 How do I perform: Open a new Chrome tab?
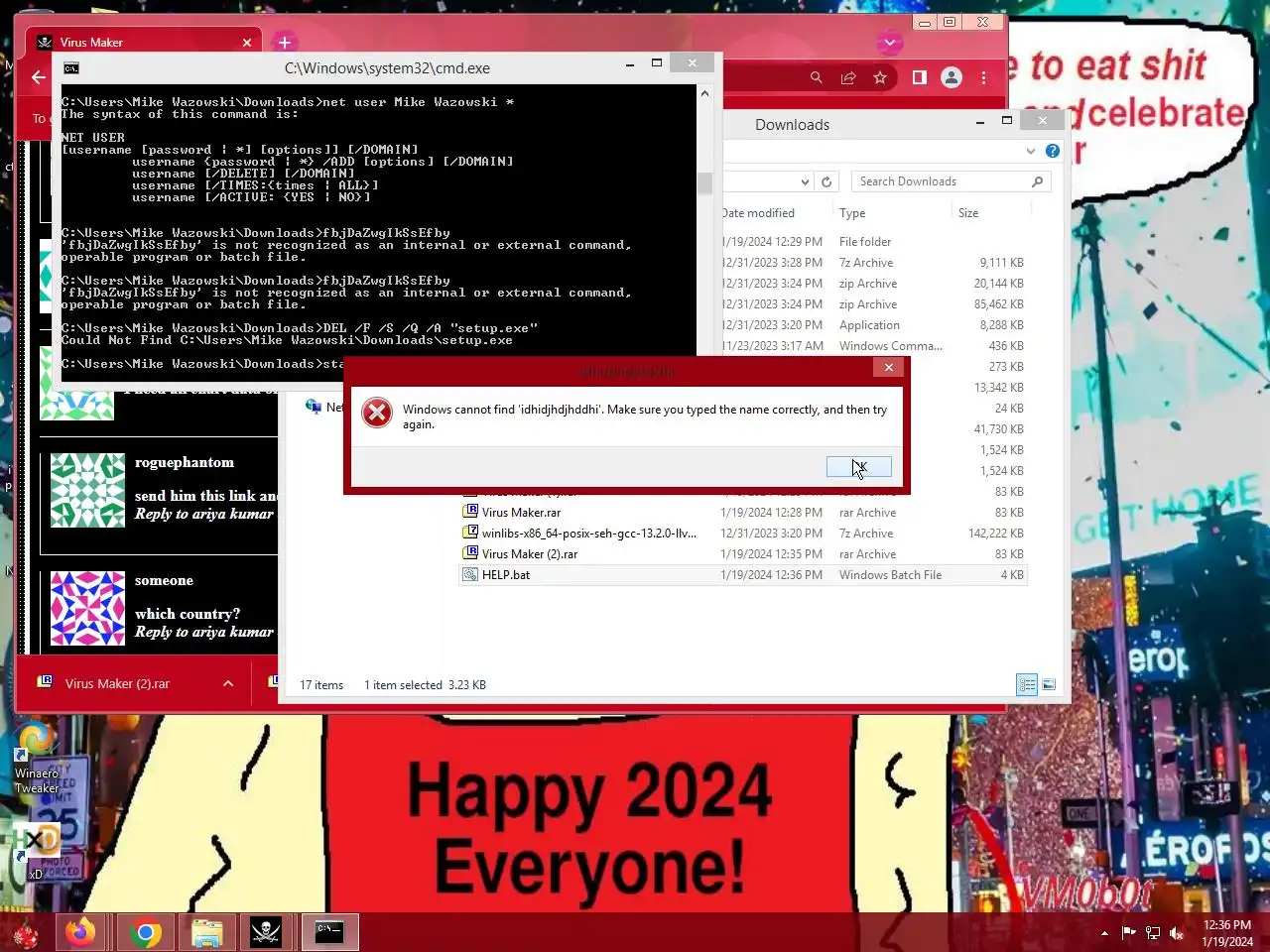(285, 43)
